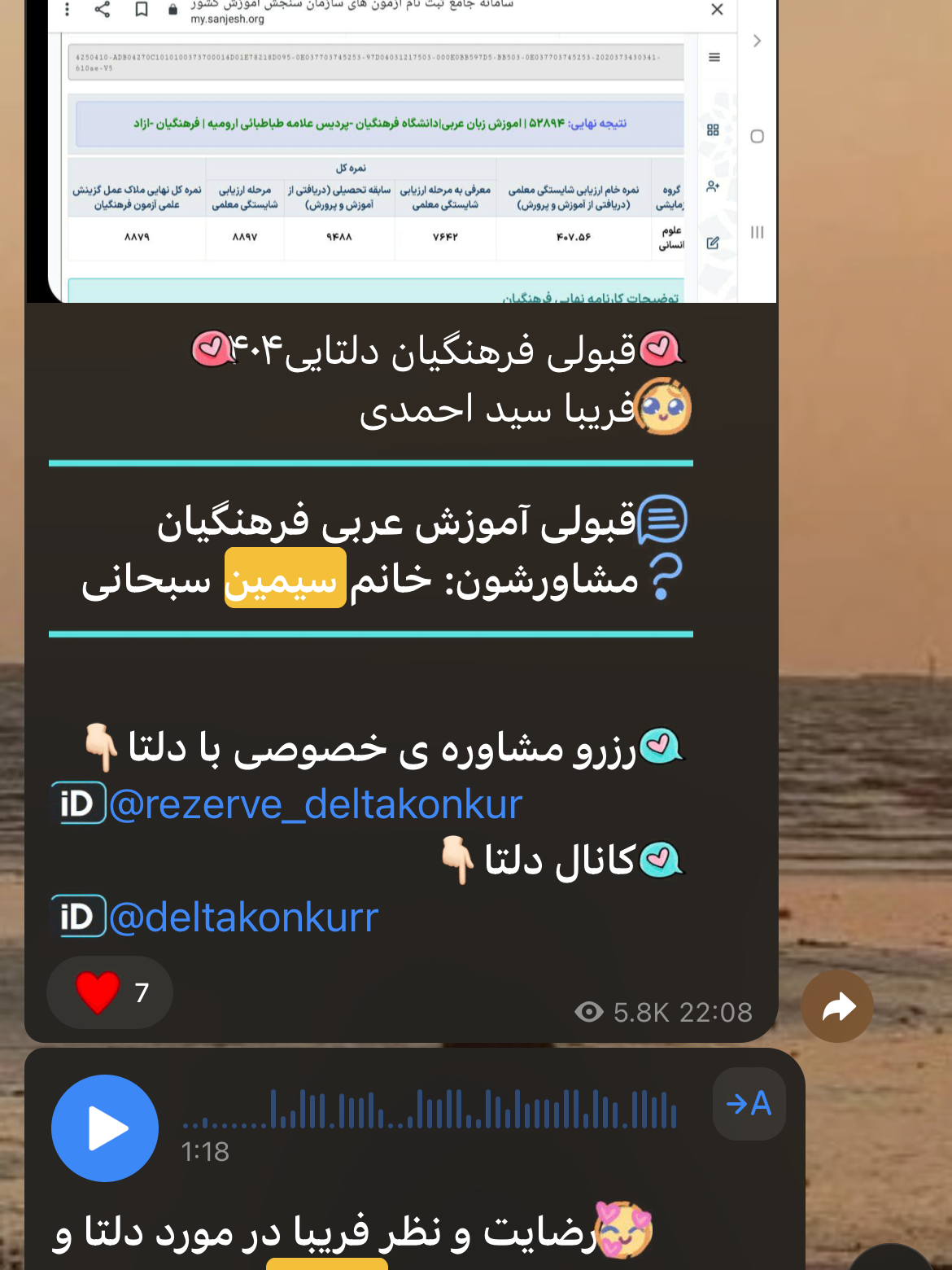Screen dimensions: 952x1270
Task: Close the browser tab with the X
Action: [717, 10]
